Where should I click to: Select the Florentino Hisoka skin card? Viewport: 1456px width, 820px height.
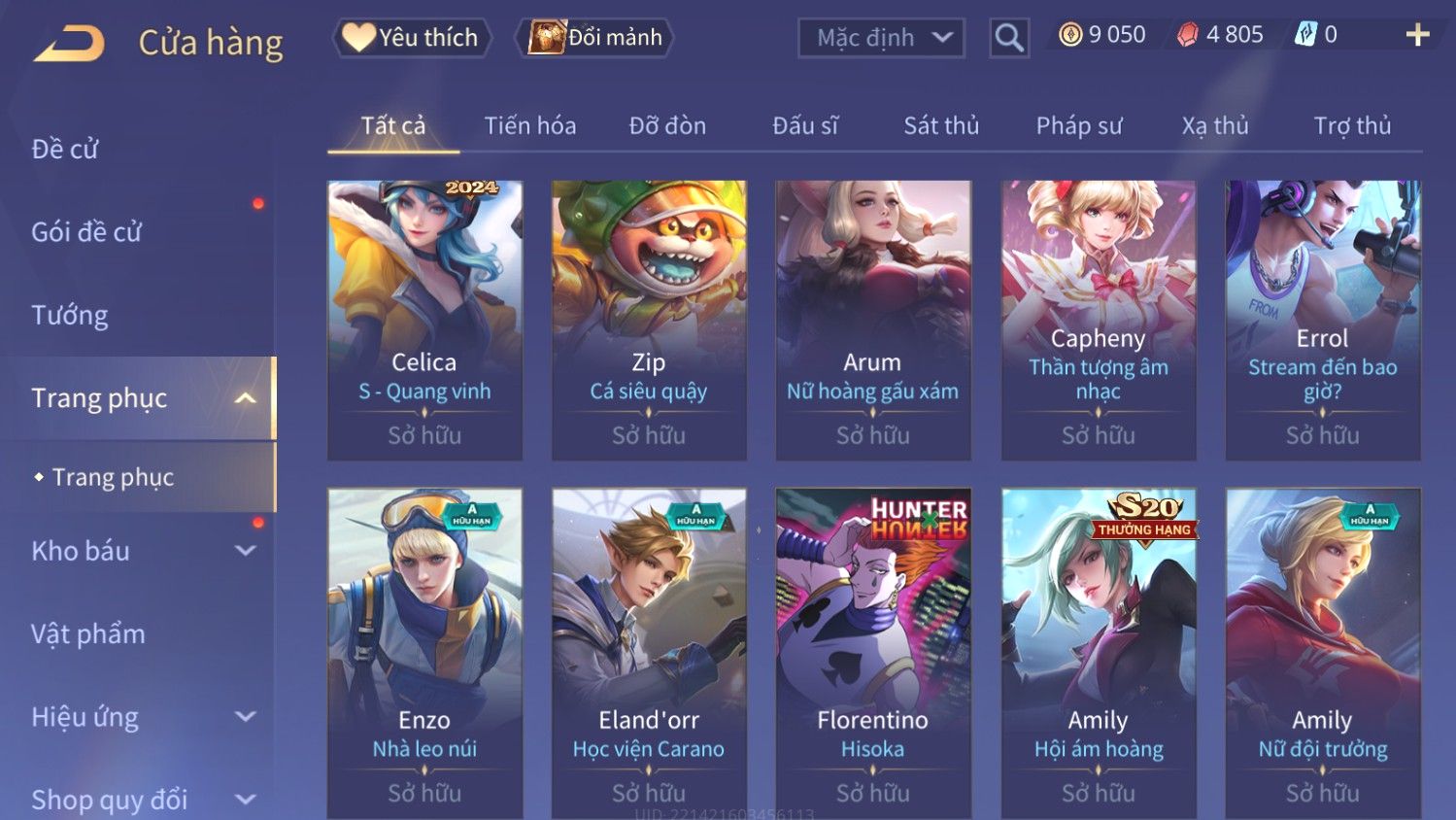[873, 653]
